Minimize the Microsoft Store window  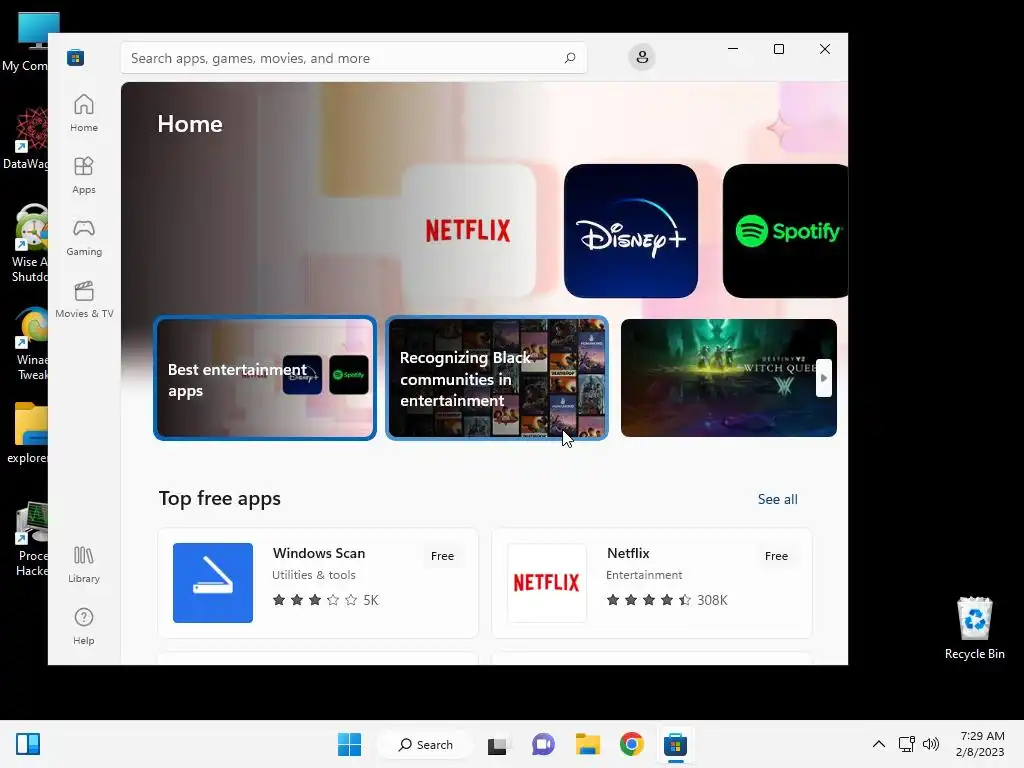coord(733,49)
